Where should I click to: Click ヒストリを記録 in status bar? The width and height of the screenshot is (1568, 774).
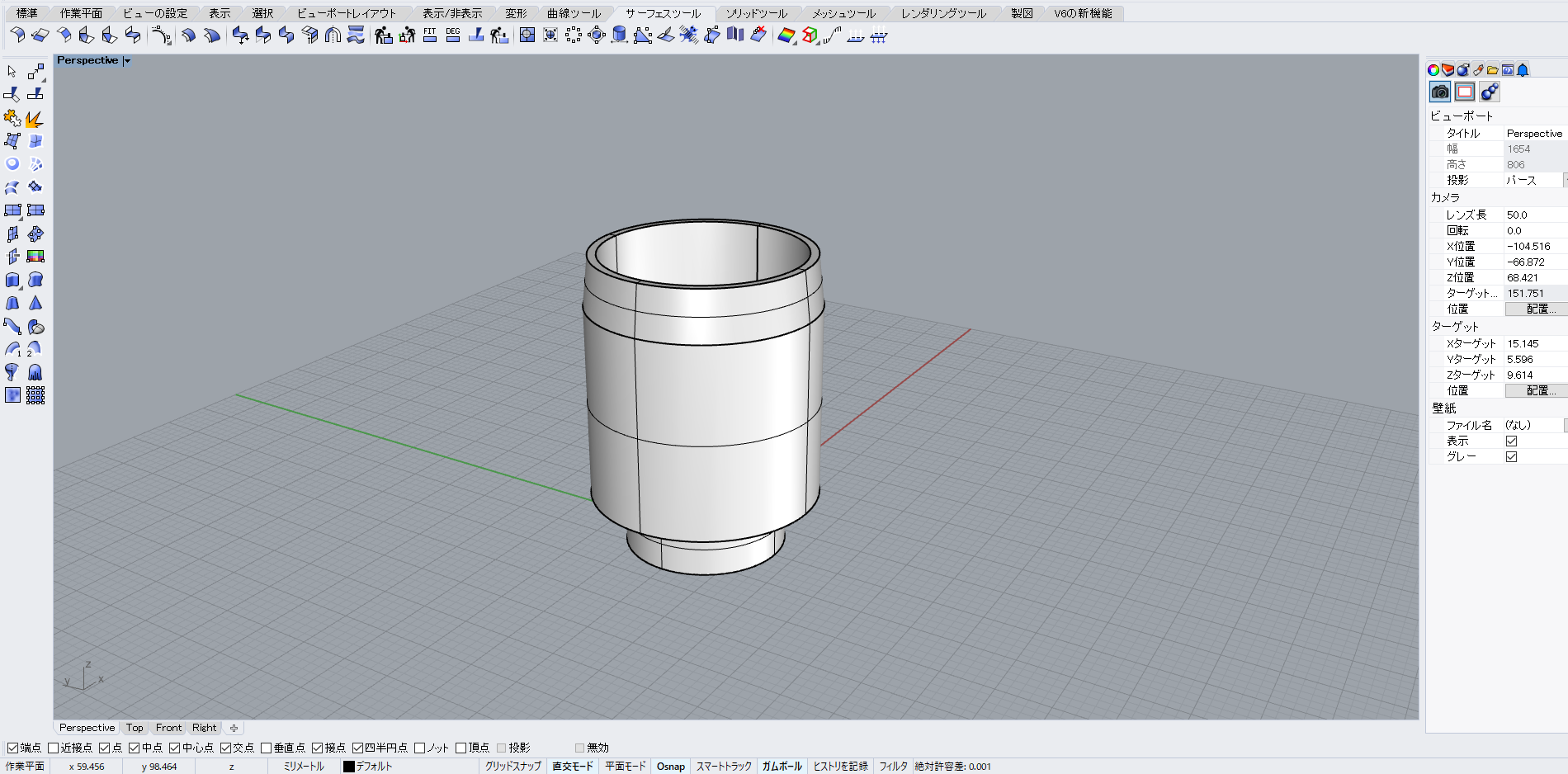click(x=841, y=767)
